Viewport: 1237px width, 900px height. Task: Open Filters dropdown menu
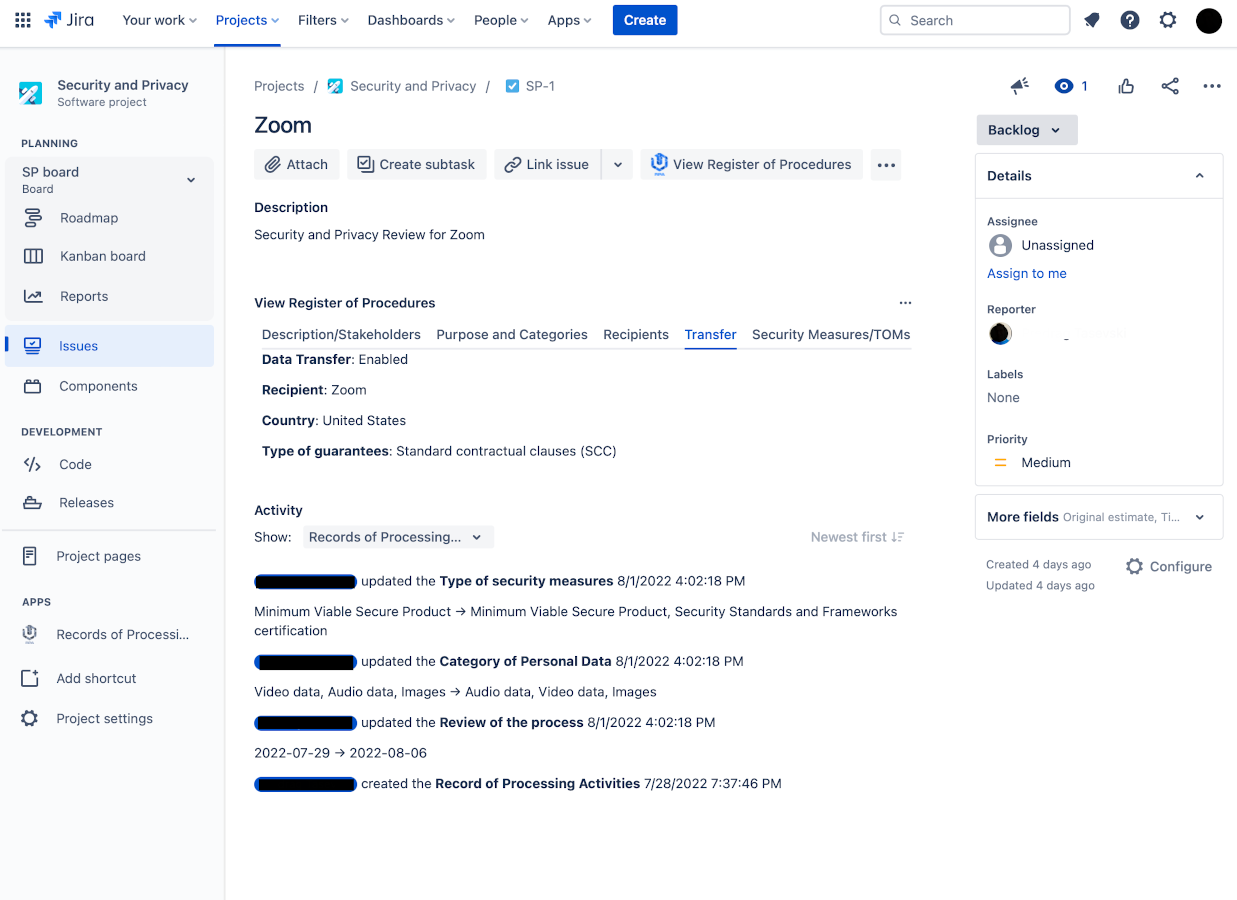pyautogui.click(x=323, y=20)
